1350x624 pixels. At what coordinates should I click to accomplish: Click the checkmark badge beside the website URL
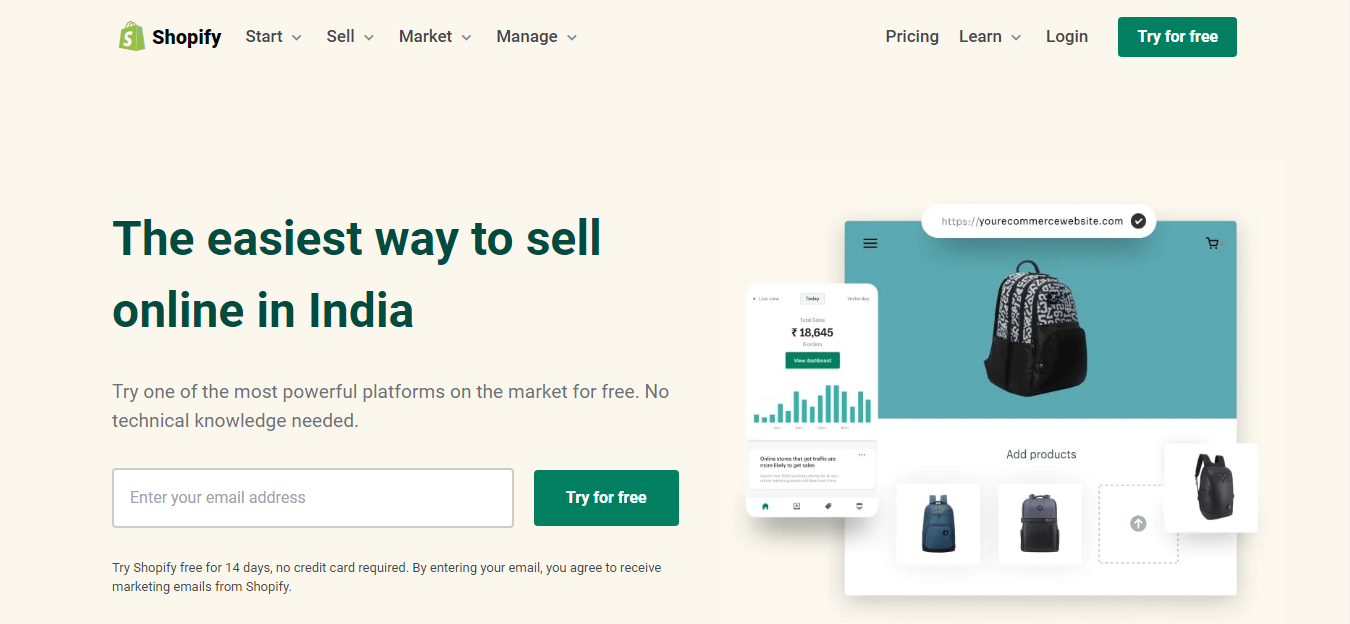[1138, 221]
